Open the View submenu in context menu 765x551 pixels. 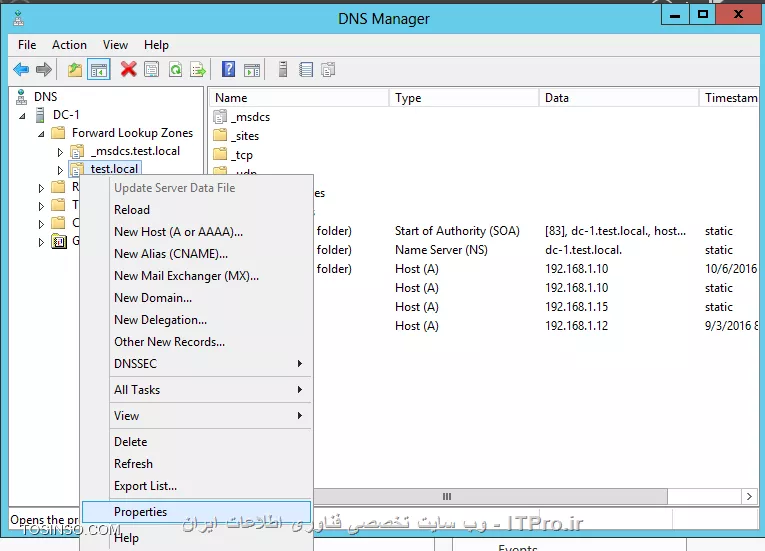point(210,415)
